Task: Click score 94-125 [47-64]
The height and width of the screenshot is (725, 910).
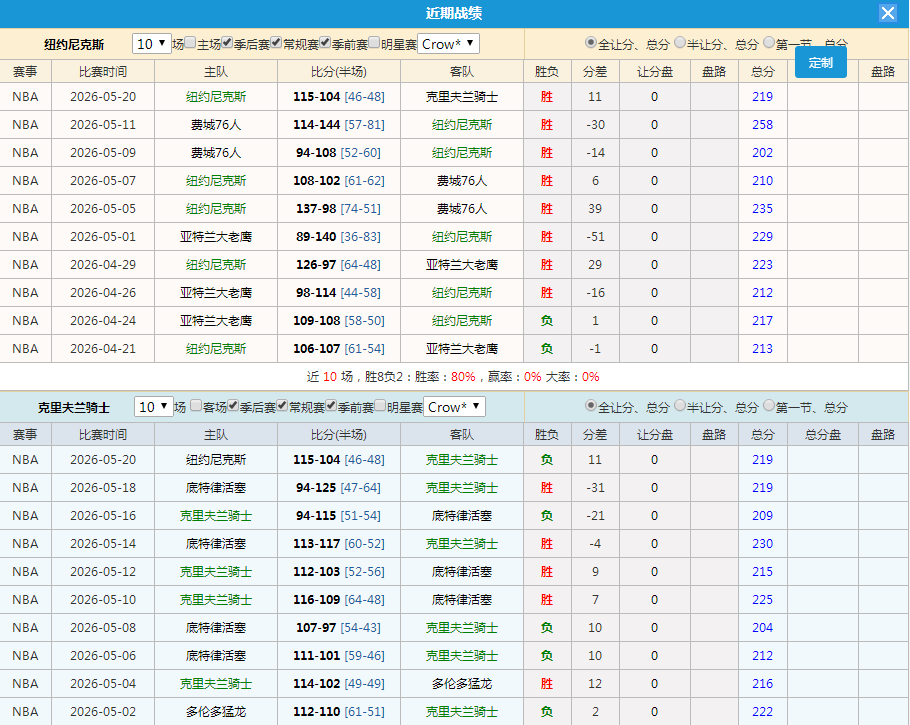Action: [338, 488]
